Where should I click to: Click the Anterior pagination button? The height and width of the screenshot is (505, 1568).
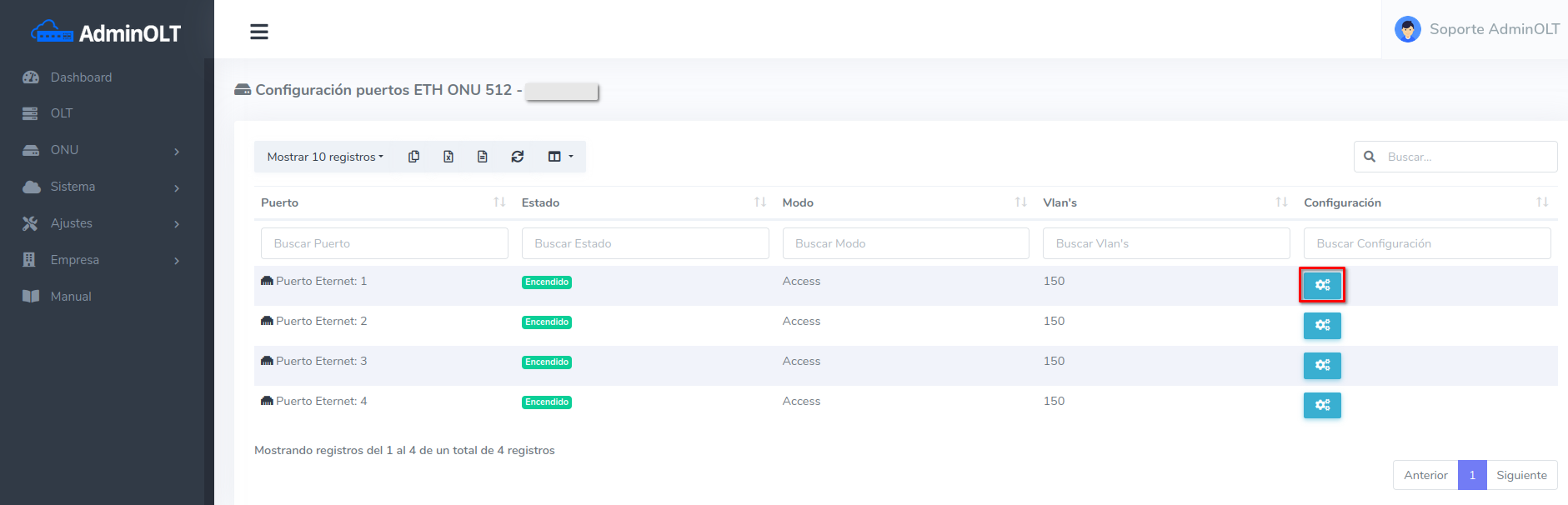(1425, 475)
